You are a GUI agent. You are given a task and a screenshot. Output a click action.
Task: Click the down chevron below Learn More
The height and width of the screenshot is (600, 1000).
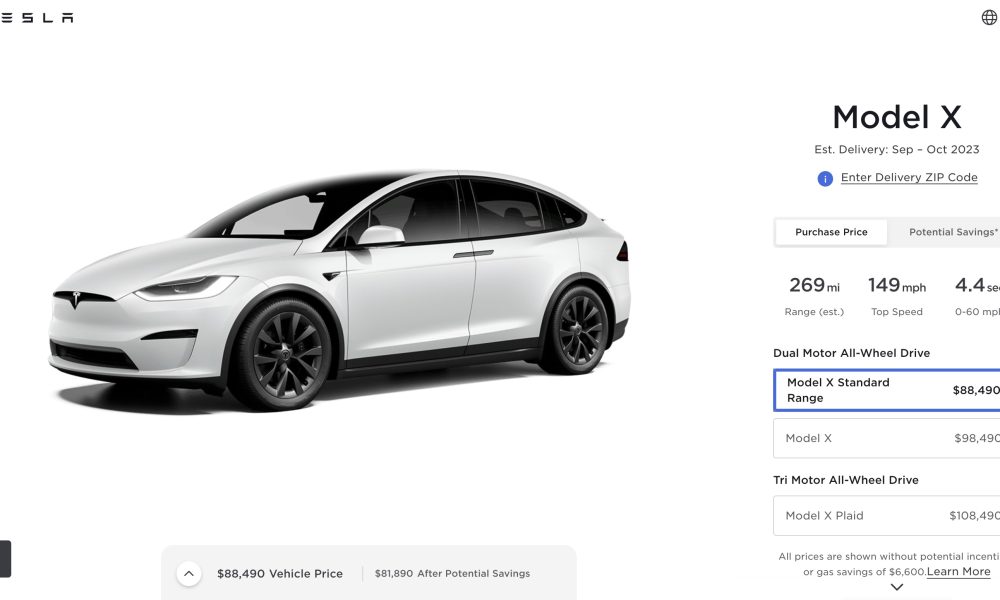tap(897, 587)
